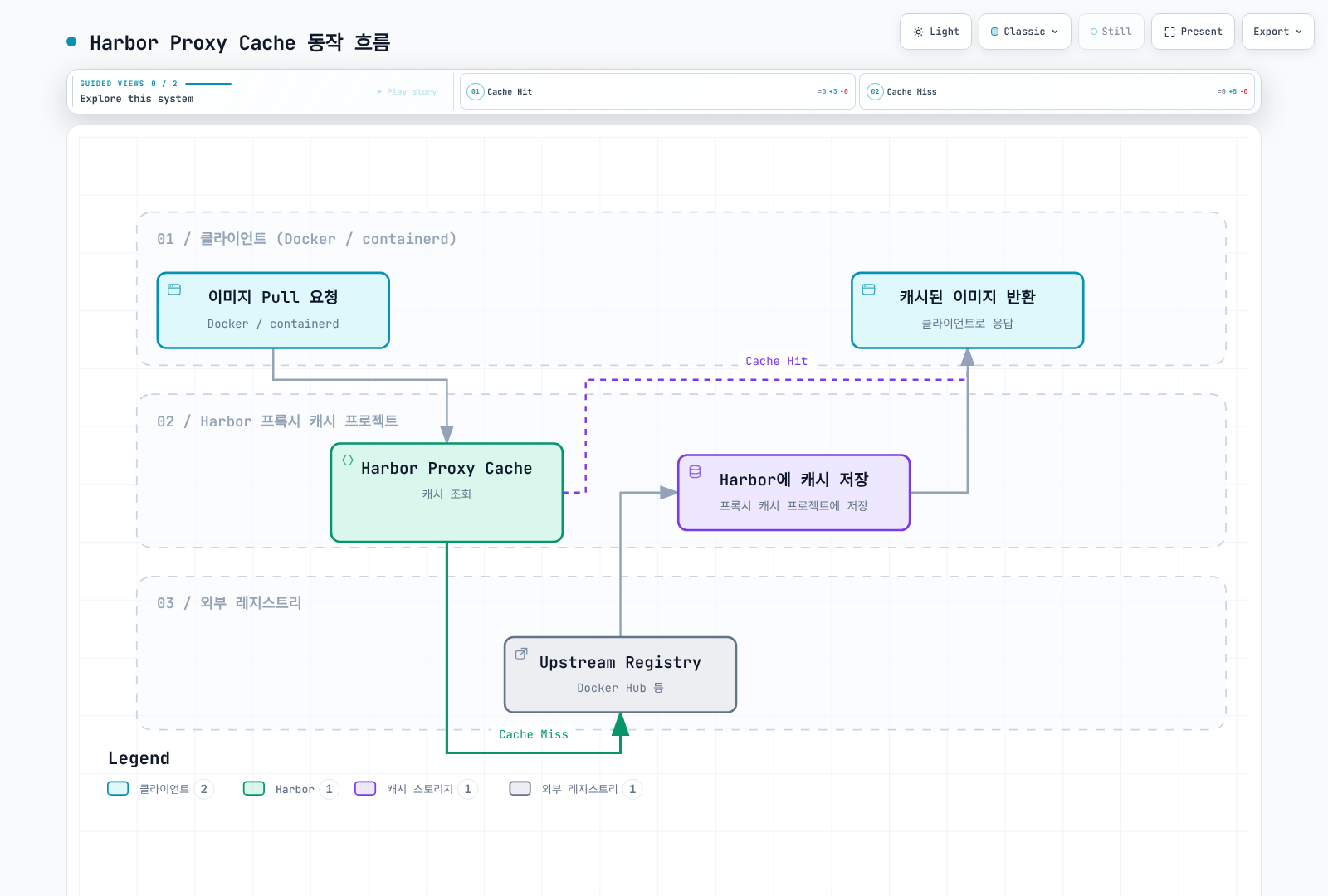The image size is (1328, 896).
Task: Toggle the Still animation button
Action: coord(1111,32)
